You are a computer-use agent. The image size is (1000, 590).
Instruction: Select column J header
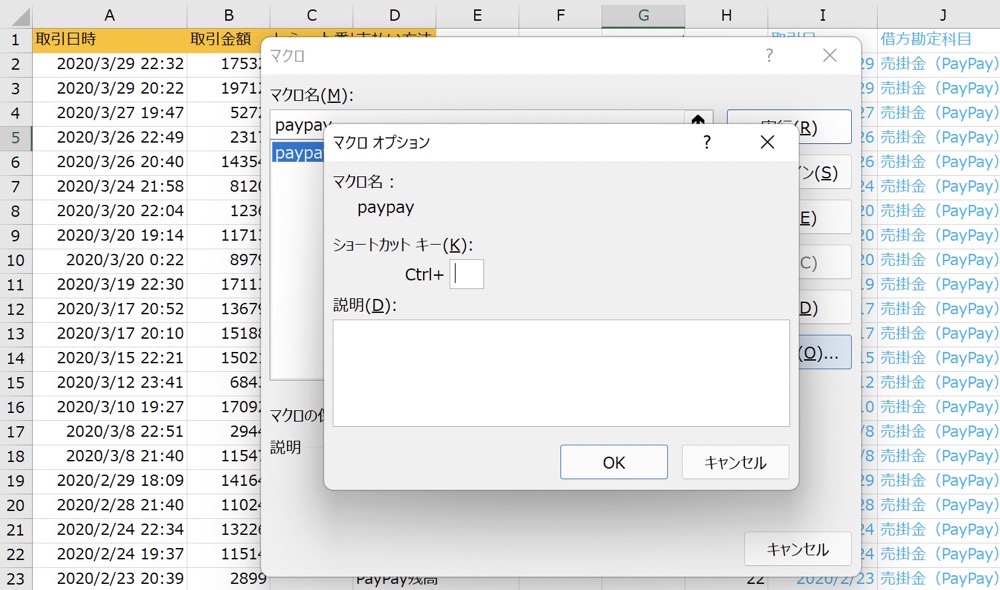[942, 15]
